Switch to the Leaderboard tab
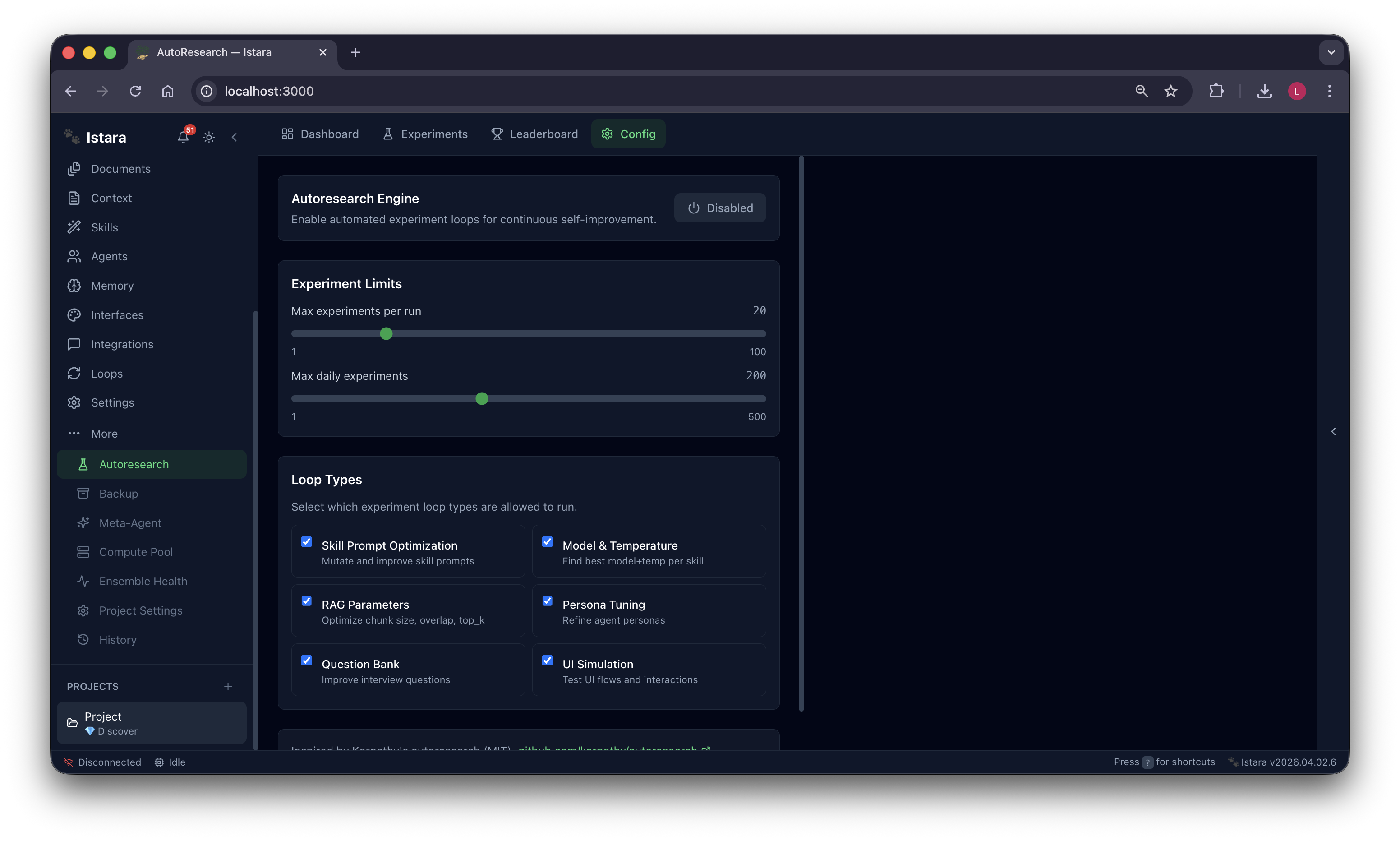This screenshot has height=841, width=1400. 534,134
